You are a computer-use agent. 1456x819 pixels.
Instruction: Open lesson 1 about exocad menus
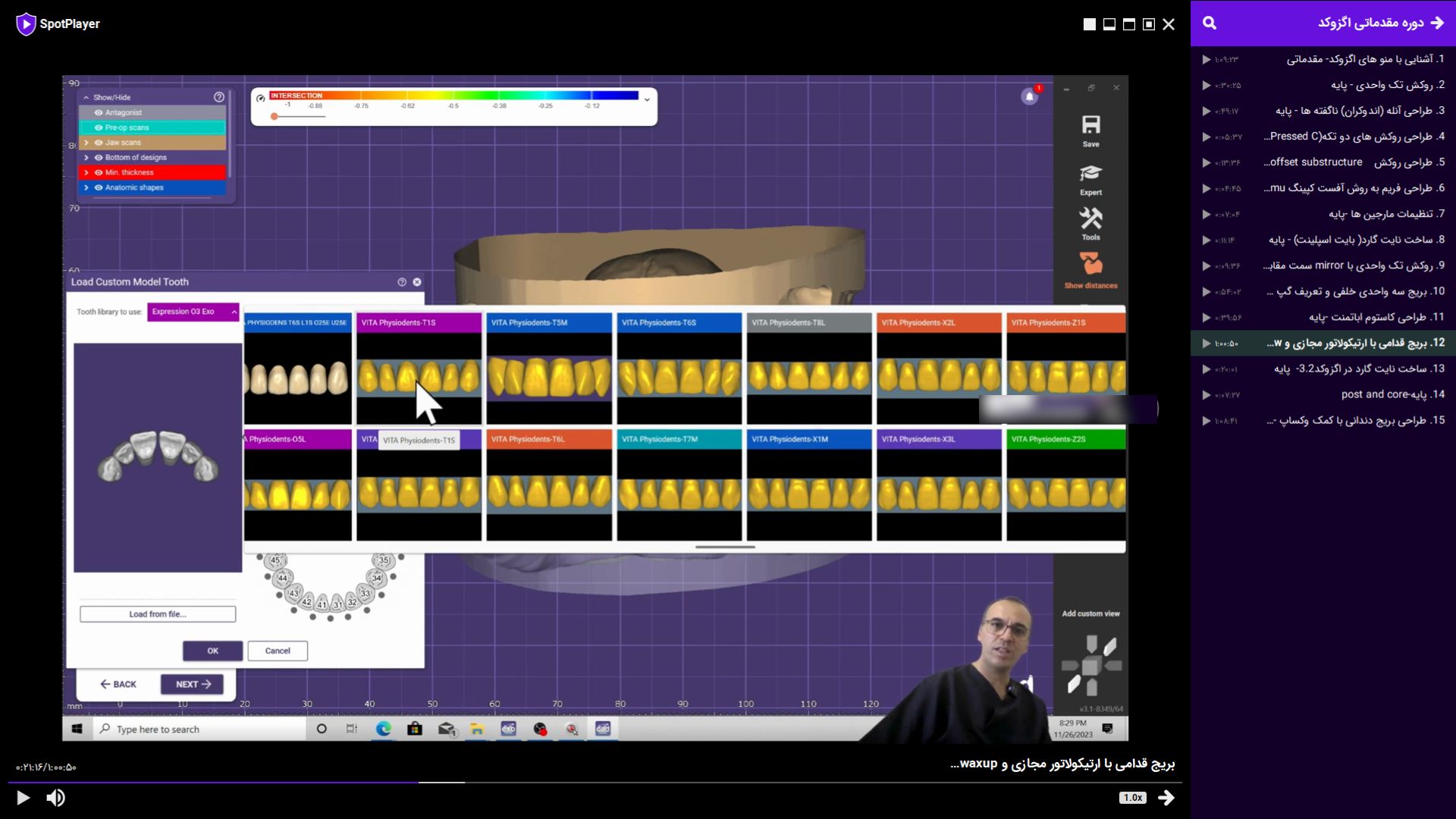coord(1323,59)
